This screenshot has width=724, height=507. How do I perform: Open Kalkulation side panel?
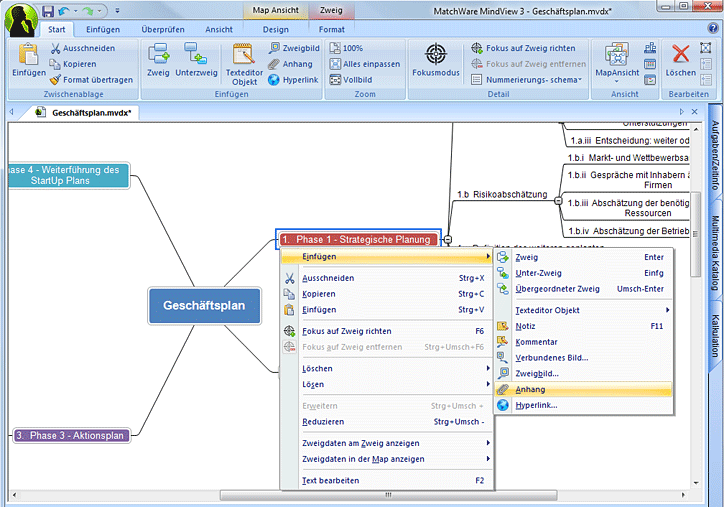coord(715,336)
